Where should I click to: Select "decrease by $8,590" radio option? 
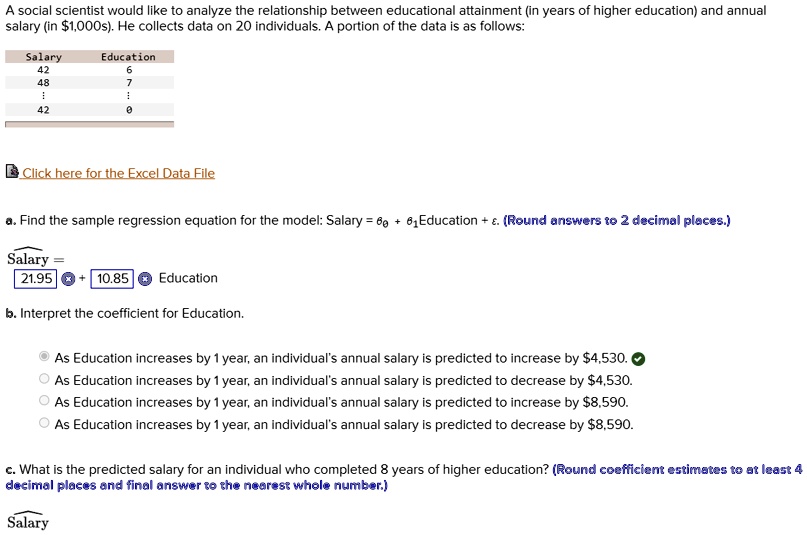click(x=44, y=424)
